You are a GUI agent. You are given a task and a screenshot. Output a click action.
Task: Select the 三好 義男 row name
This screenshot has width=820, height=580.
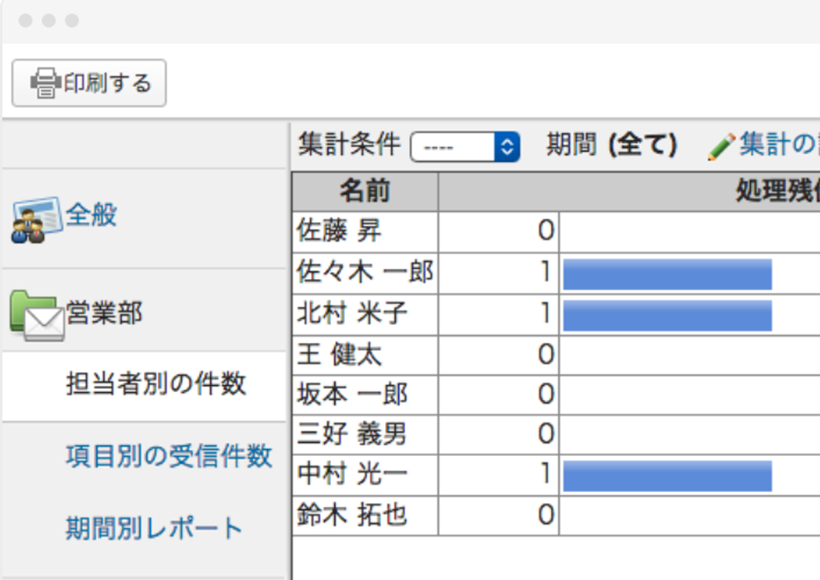pos(351,434)
